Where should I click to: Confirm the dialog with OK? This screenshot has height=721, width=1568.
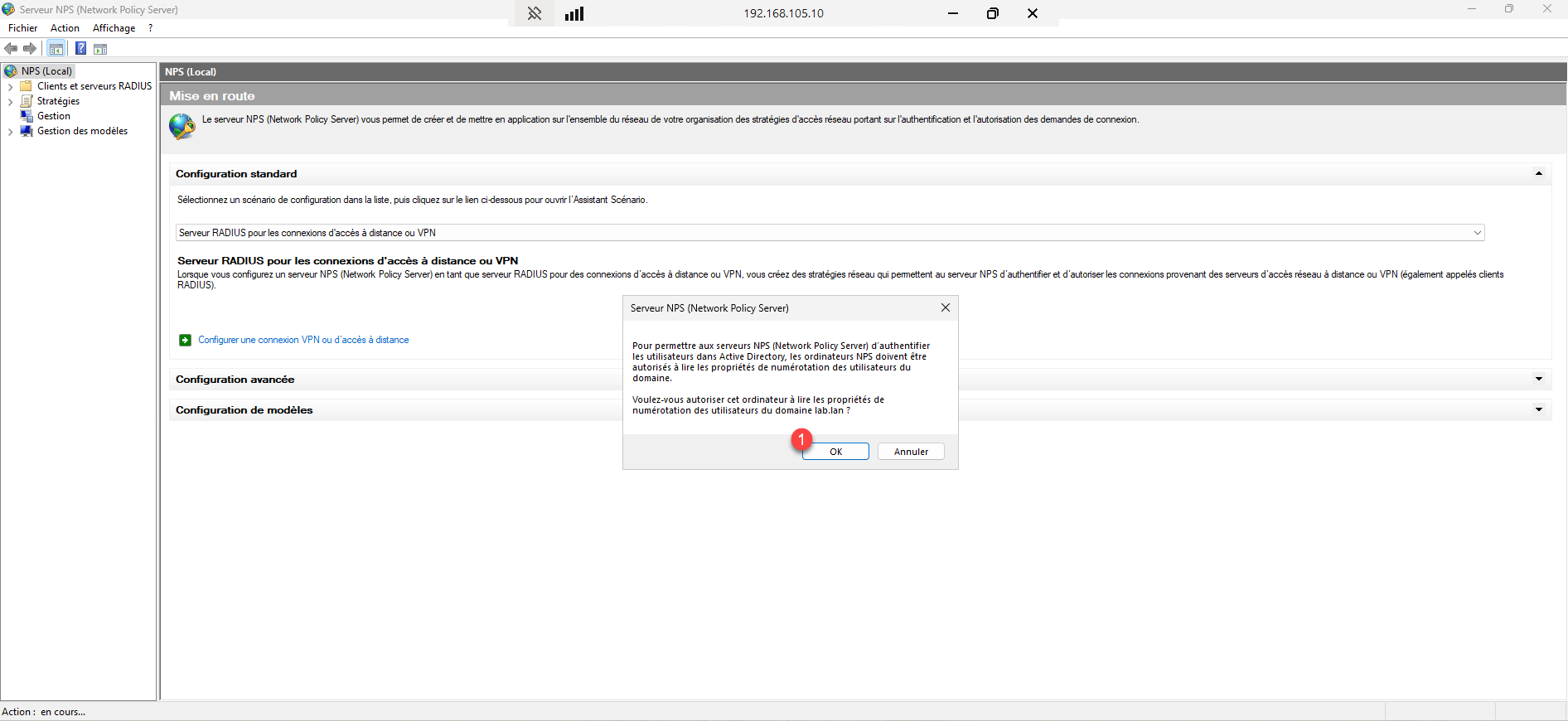(x=835, y=452)
